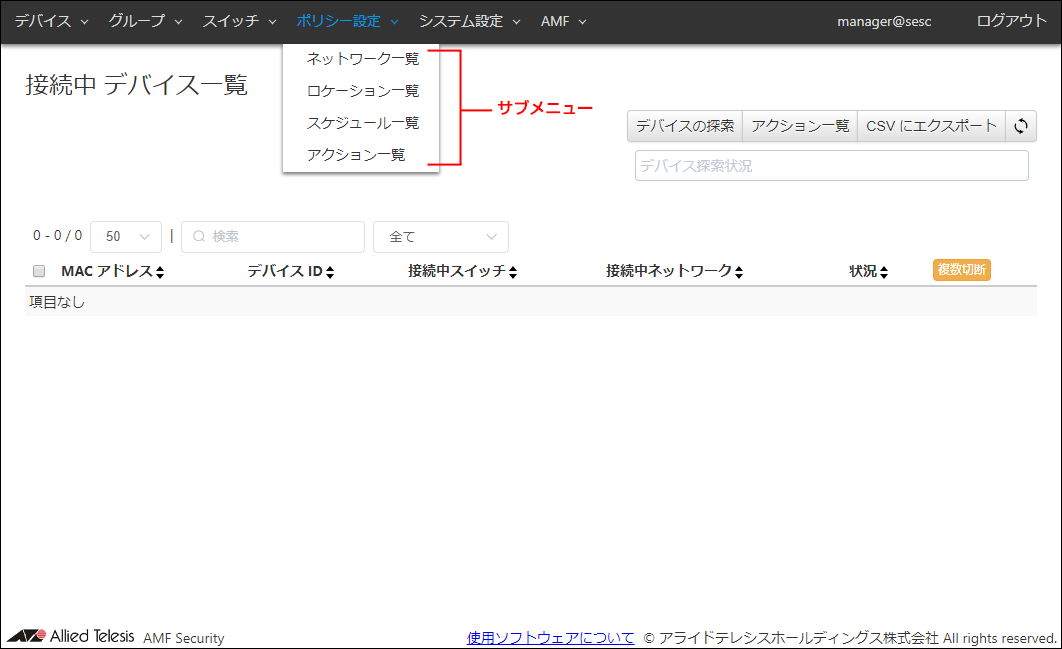Sort by MAC アドレス column arrows
Screen dimensions: 1062x649
click(160, 272)
